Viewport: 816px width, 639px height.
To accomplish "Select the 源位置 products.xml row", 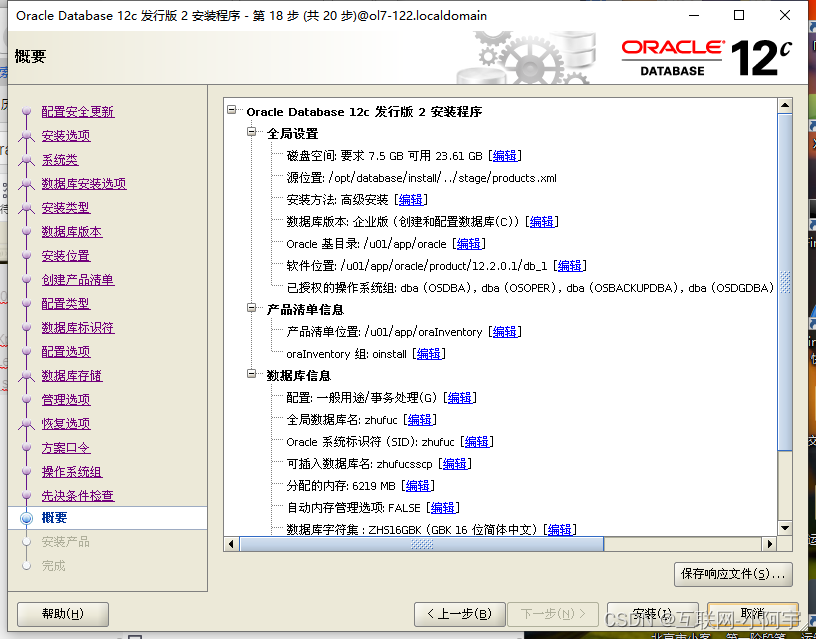I will [422, 178].
